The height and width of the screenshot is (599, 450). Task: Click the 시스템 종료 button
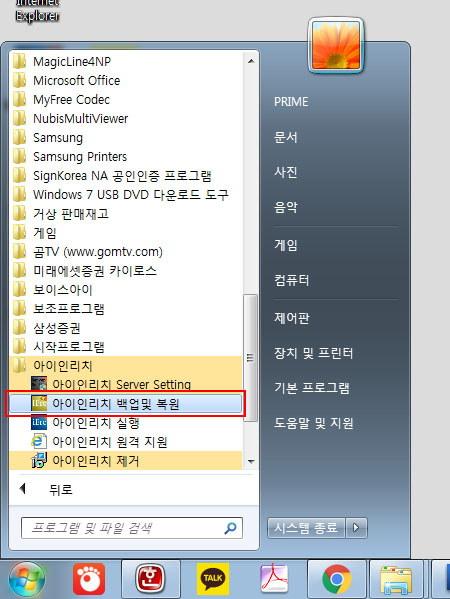(x=306, y=528)
